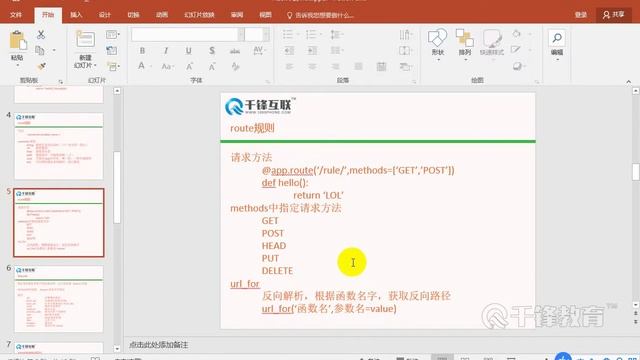Click the lightbulb Tell Me icon
The height and width of the screenshot is (360, 640).
pos(289,15)
